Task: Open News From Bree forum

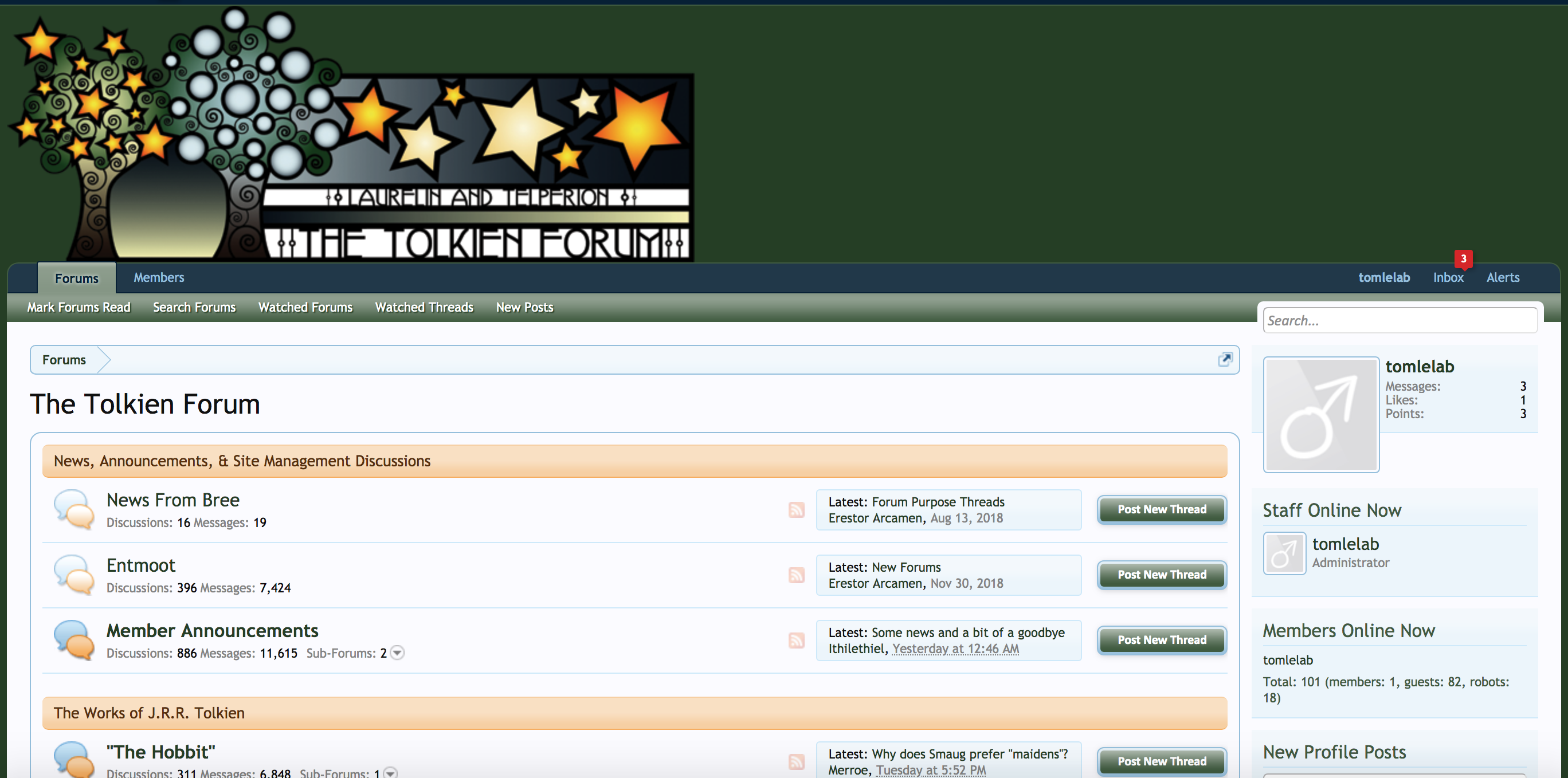Action: (173, 500)
